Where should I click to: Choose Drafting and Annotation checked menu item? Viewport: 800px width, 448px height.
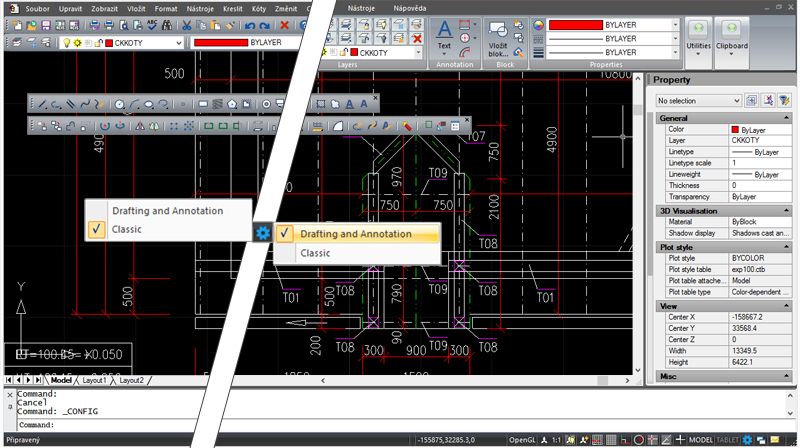[x=357, y=234]
